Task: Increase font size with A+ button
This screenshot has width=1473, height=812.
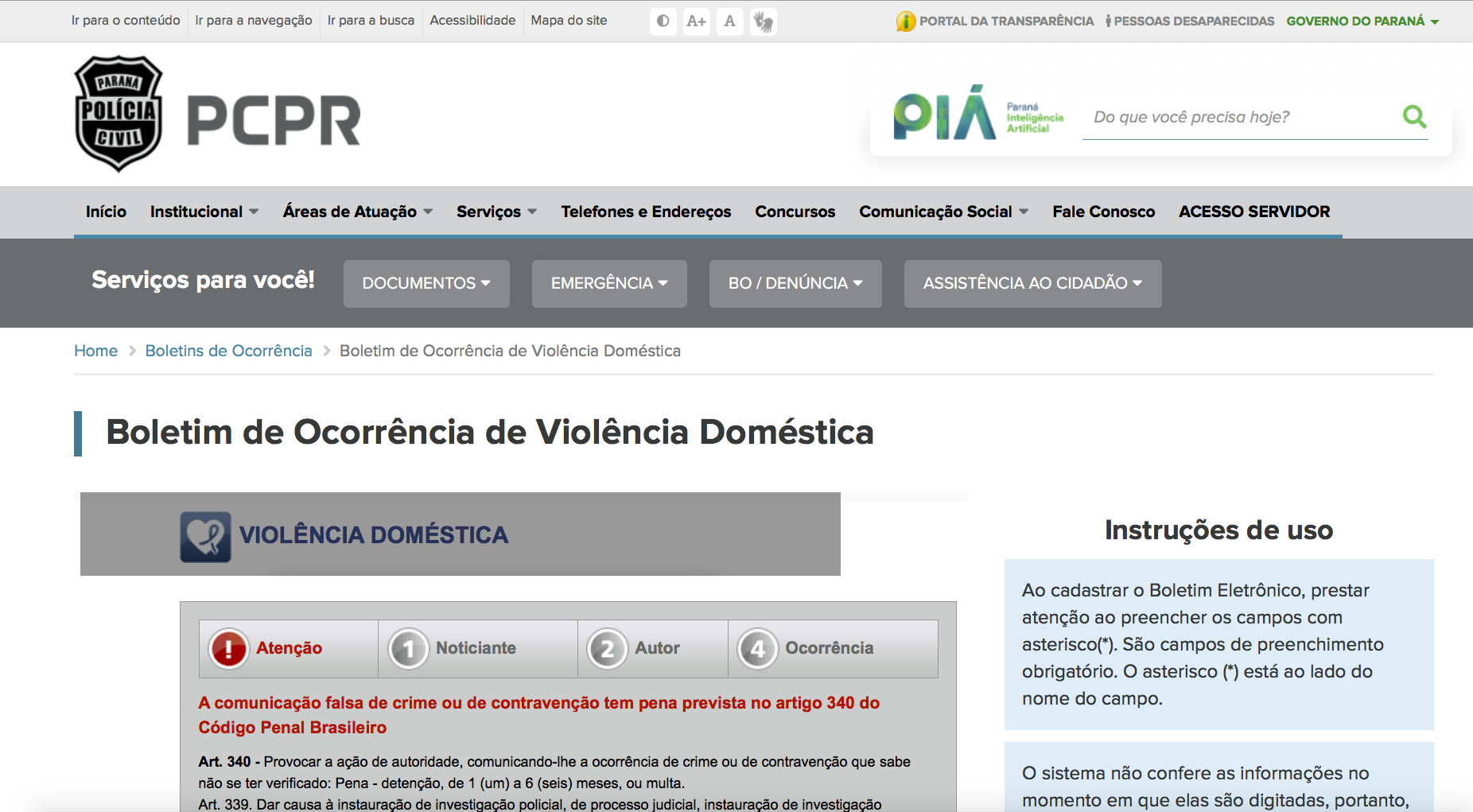Action: click(697, 21)
